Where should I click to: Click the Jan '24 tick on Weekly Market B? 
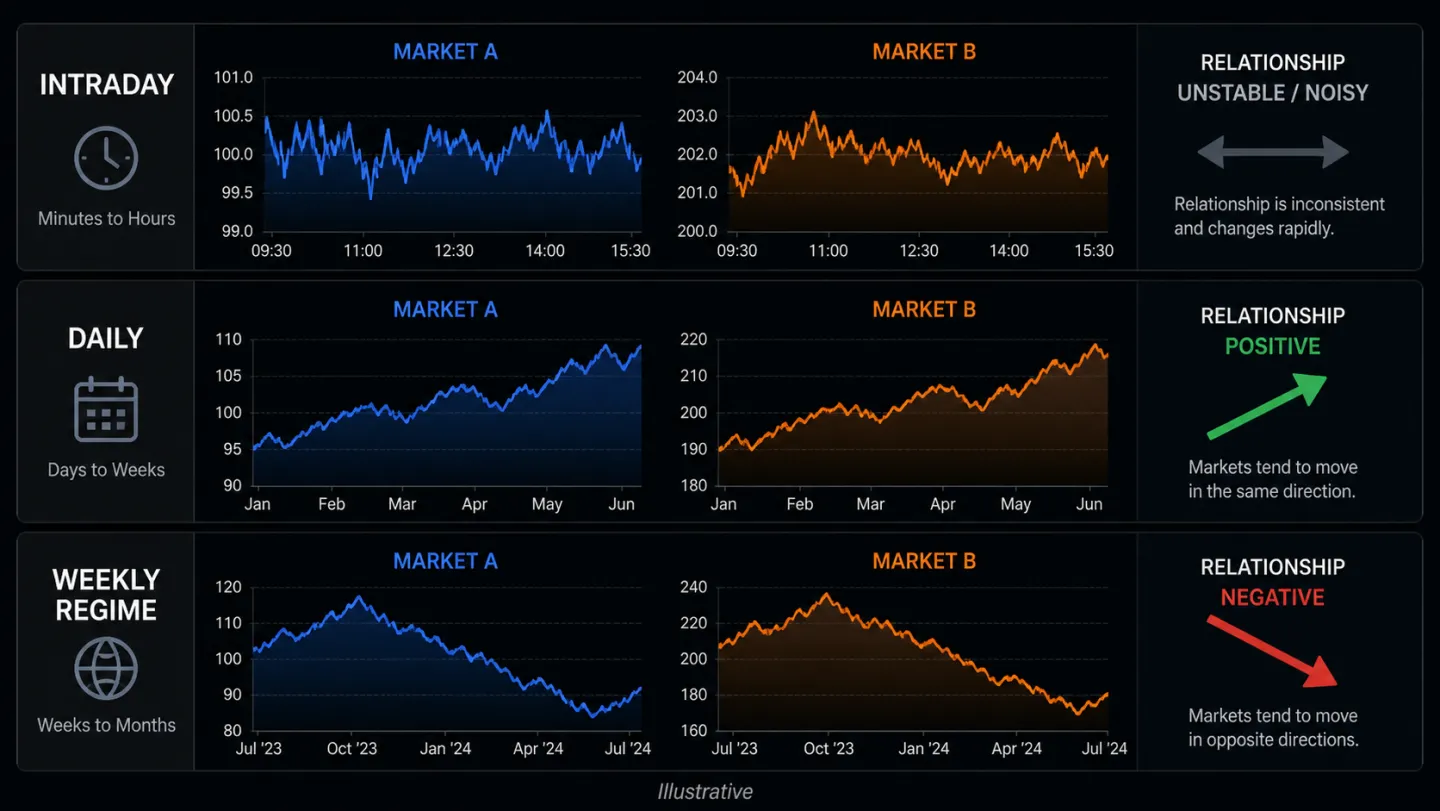click(924, 749)
